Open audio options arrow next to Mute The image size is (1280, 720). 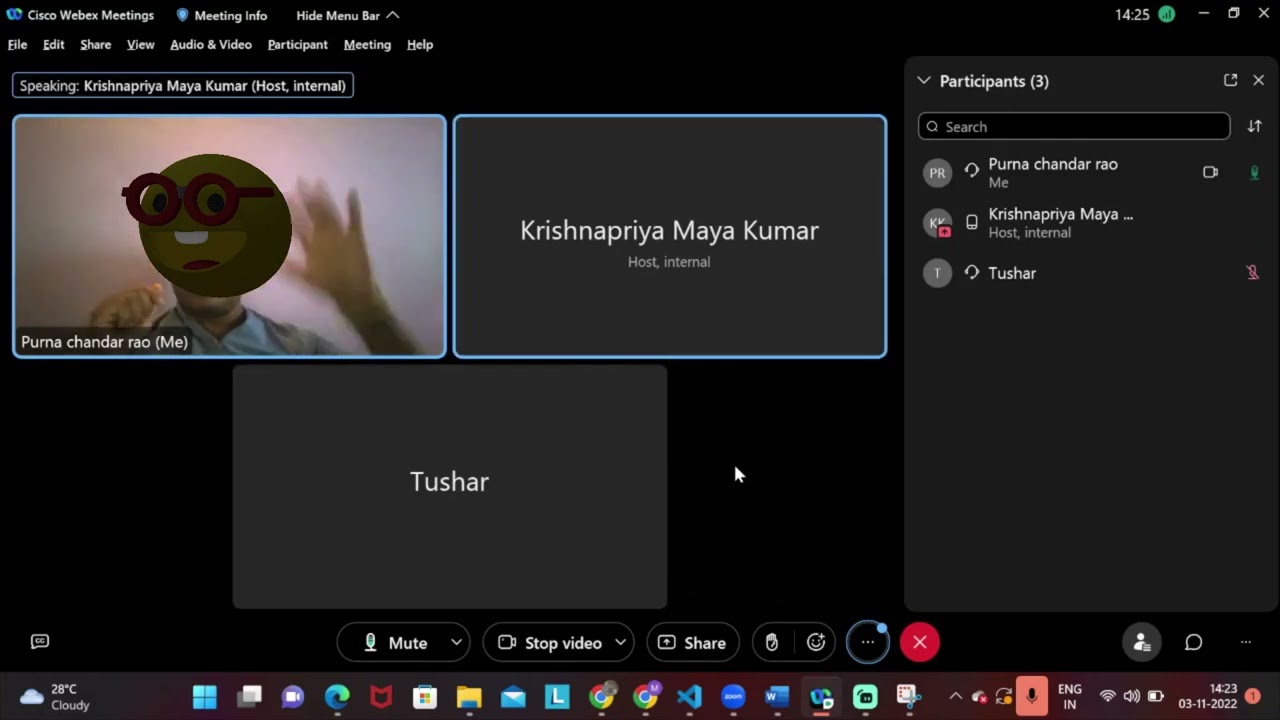pyautogui.click(x=457, y=643)
